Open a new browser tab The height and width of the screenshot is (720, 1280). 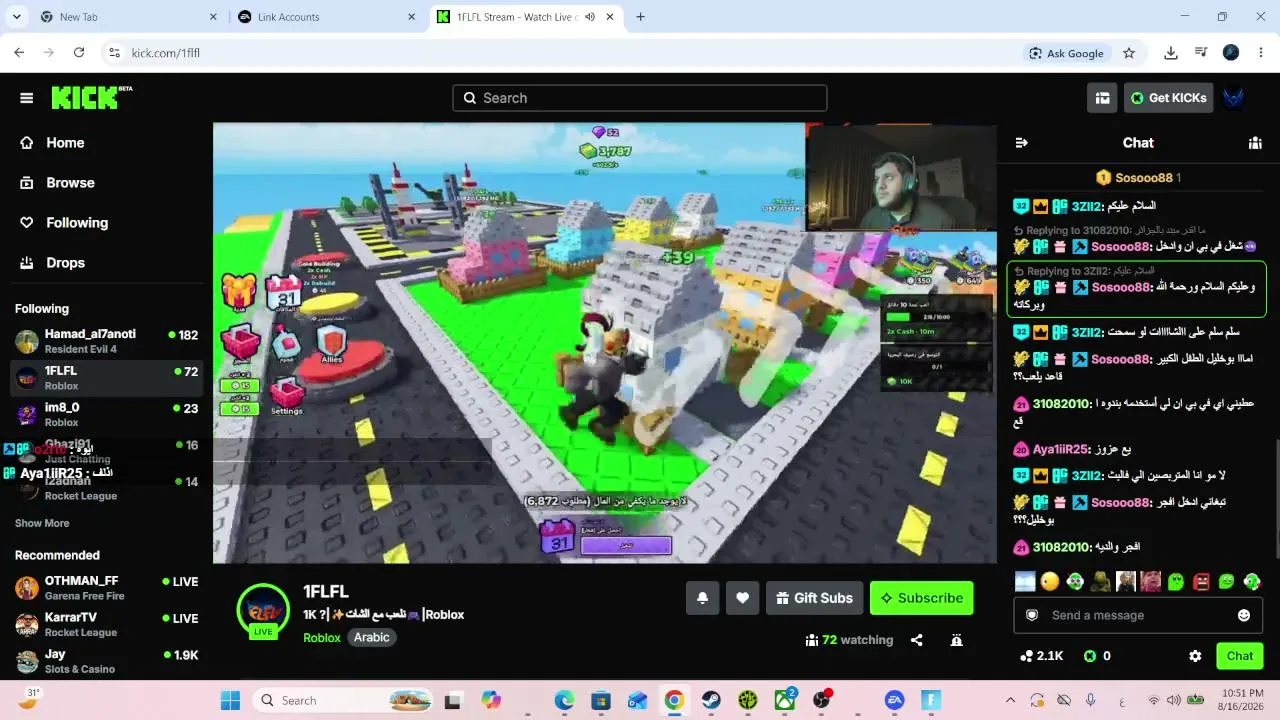(640, 17)
